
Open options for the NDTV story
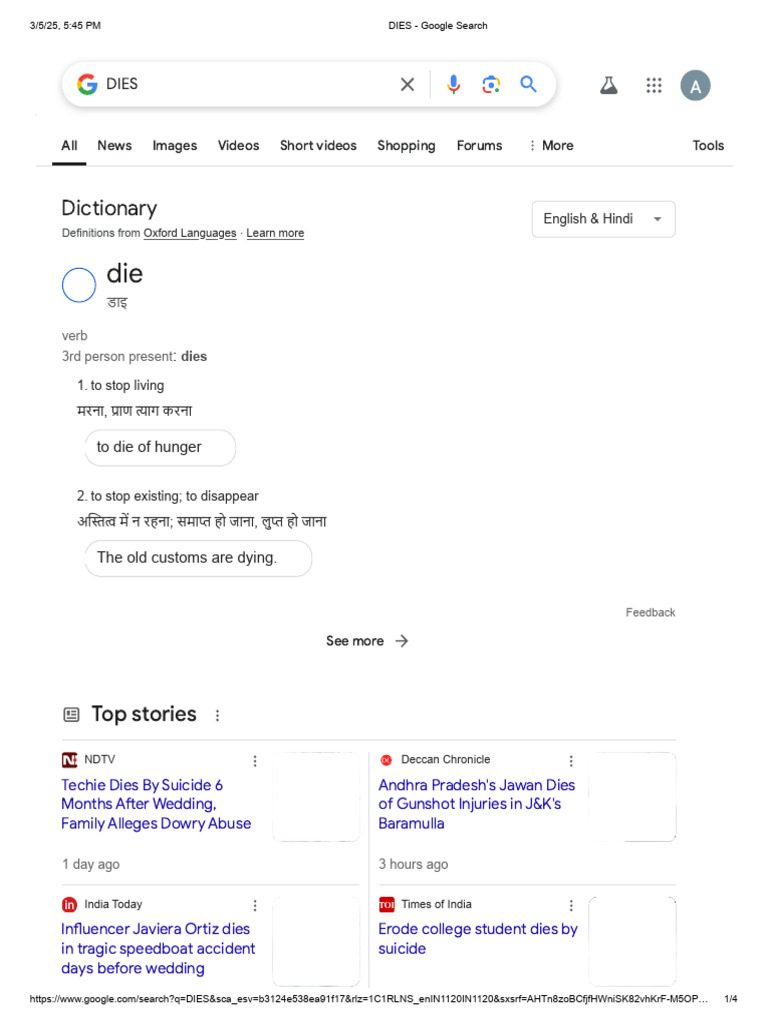click(x=255, y=761)
